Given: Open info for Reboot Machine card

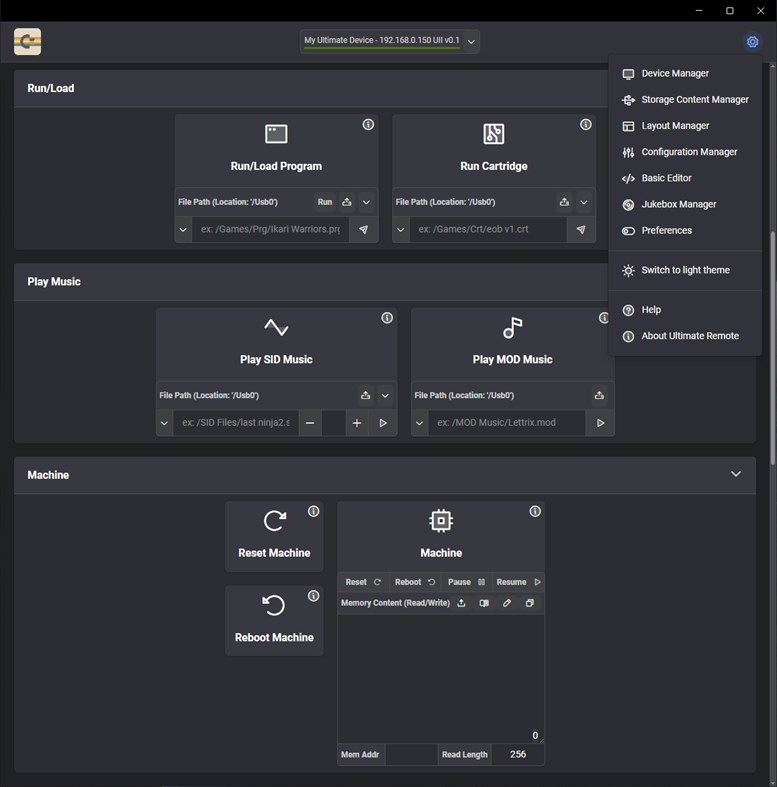Looking at the screenshot, I should click(313, 595).
